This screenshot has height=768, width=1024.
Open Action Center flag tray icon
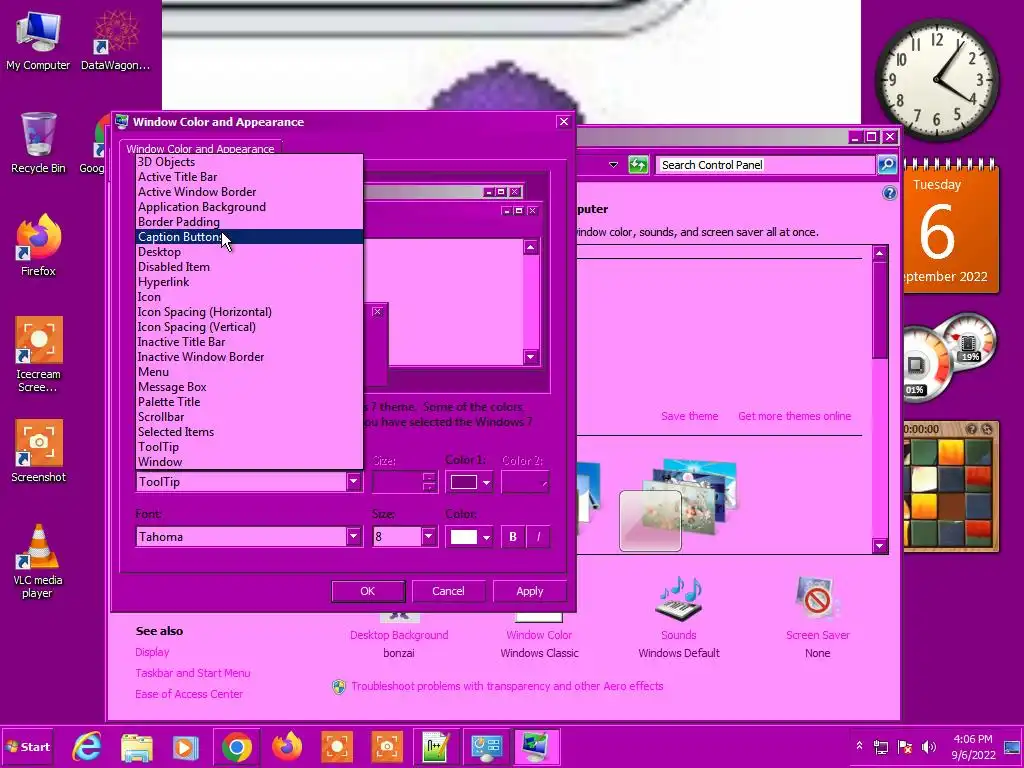pyautogui.click(x=905, y=746)
